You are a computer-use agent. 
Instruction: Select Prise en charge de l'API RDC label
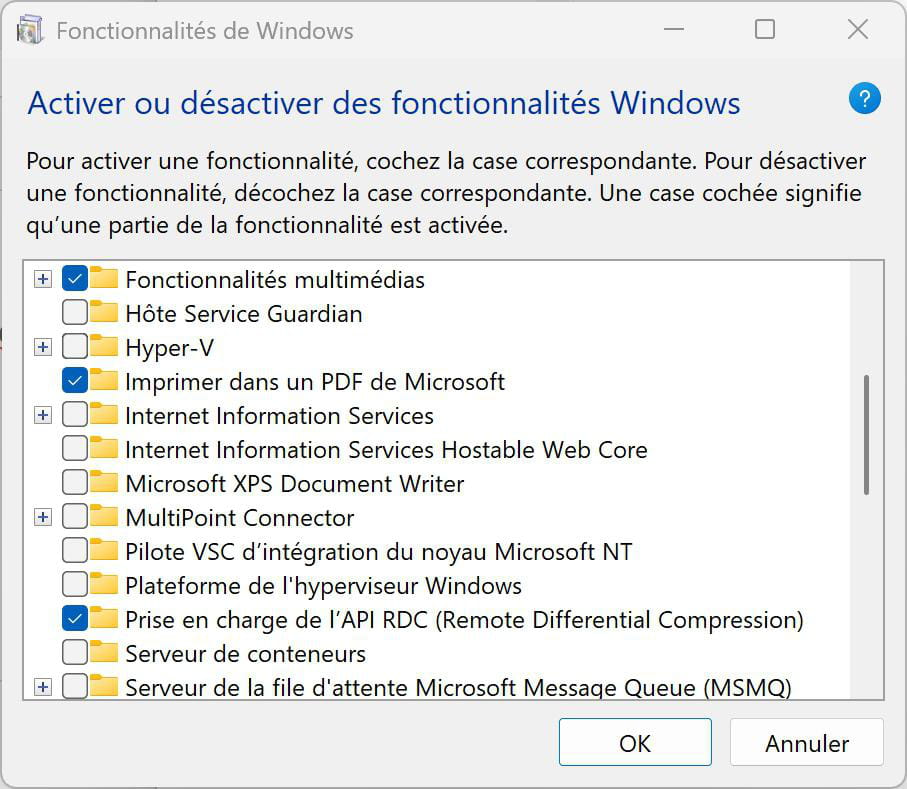pyautogui.click(x=464, y=620)
